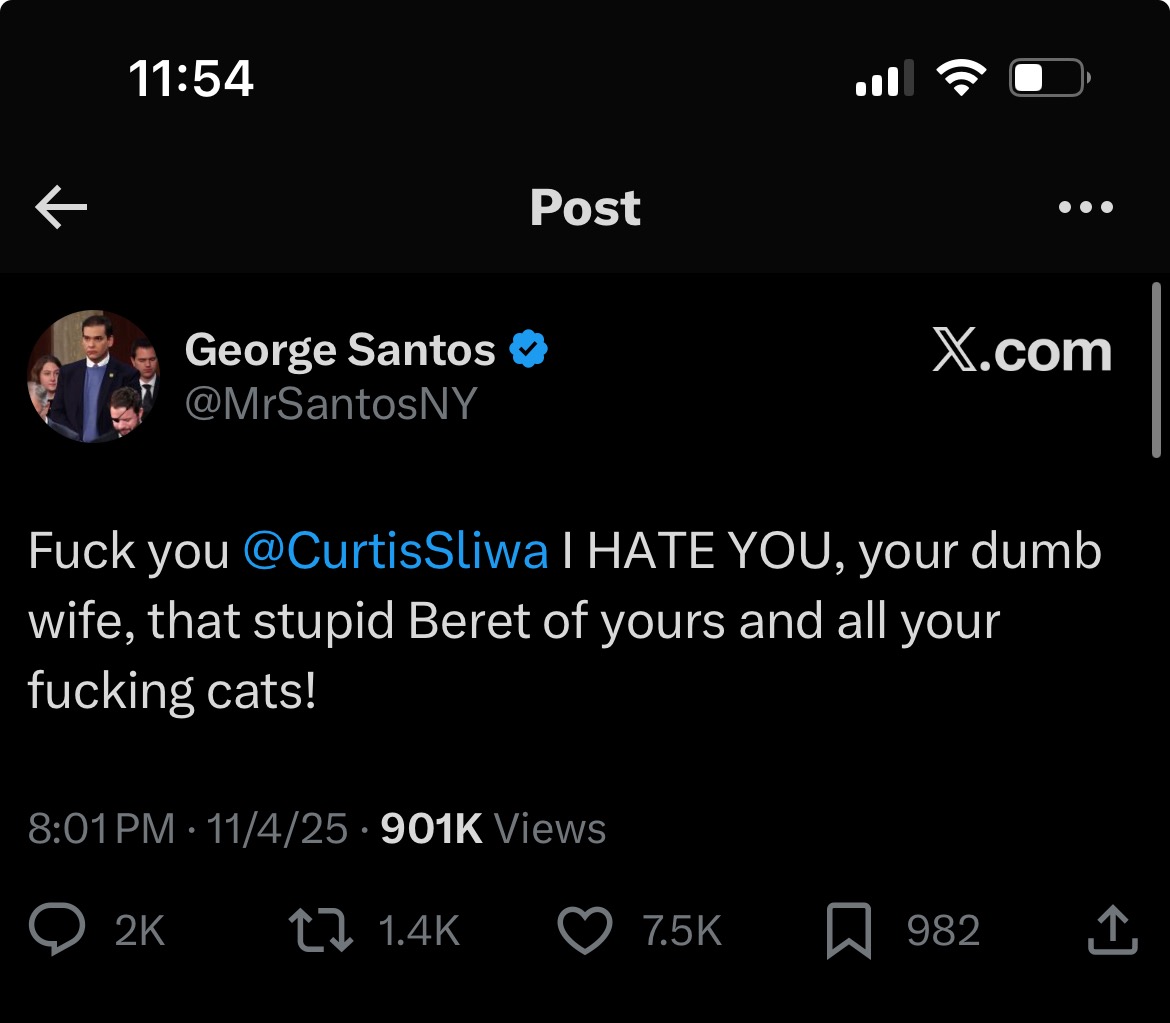Bookmark this post
Image resolution: width=1170 pixels, height=1023 pixels.
tap(849, 931)
